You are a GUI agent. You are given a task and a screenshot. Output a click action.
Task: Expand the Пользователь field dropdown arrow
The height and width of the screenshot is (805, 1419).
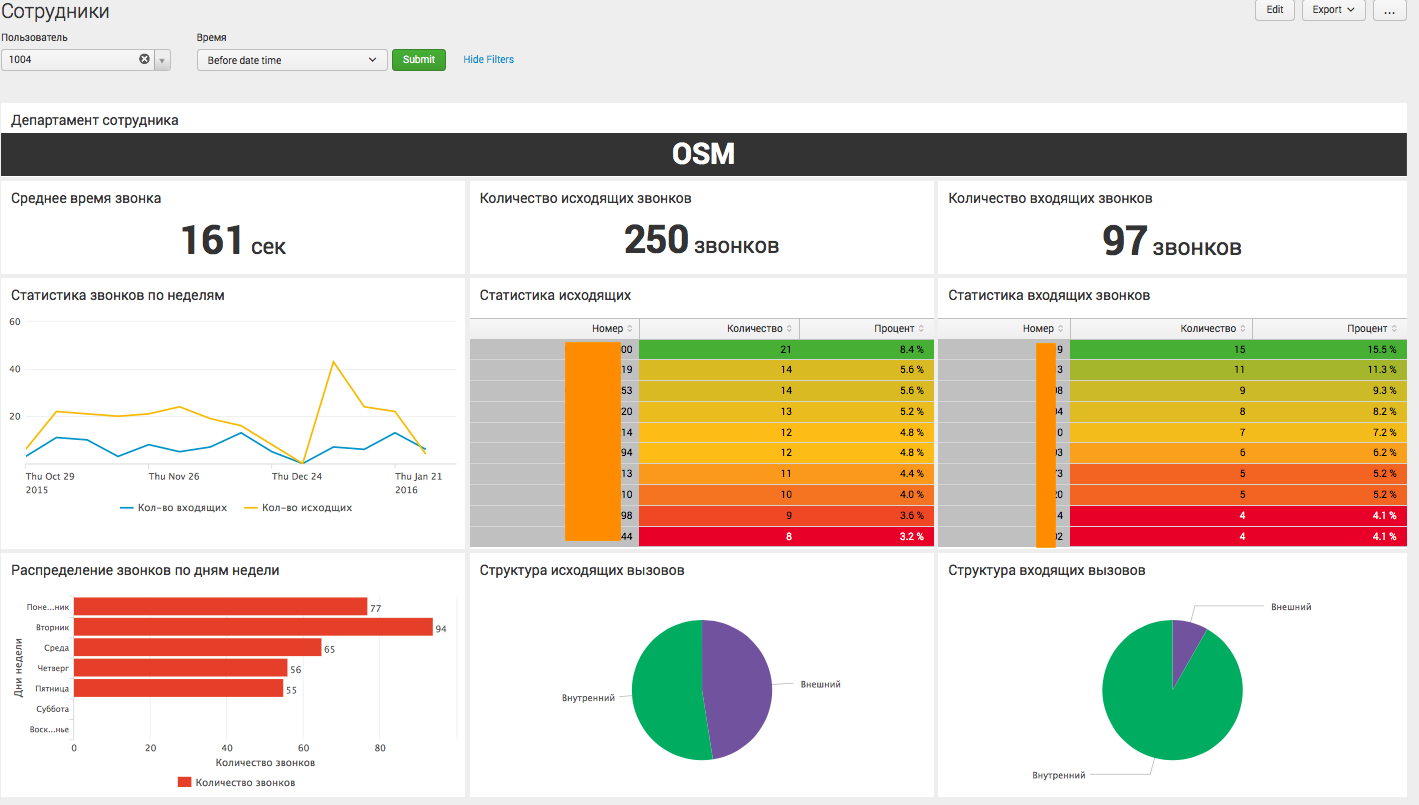(x=162, y=59)
